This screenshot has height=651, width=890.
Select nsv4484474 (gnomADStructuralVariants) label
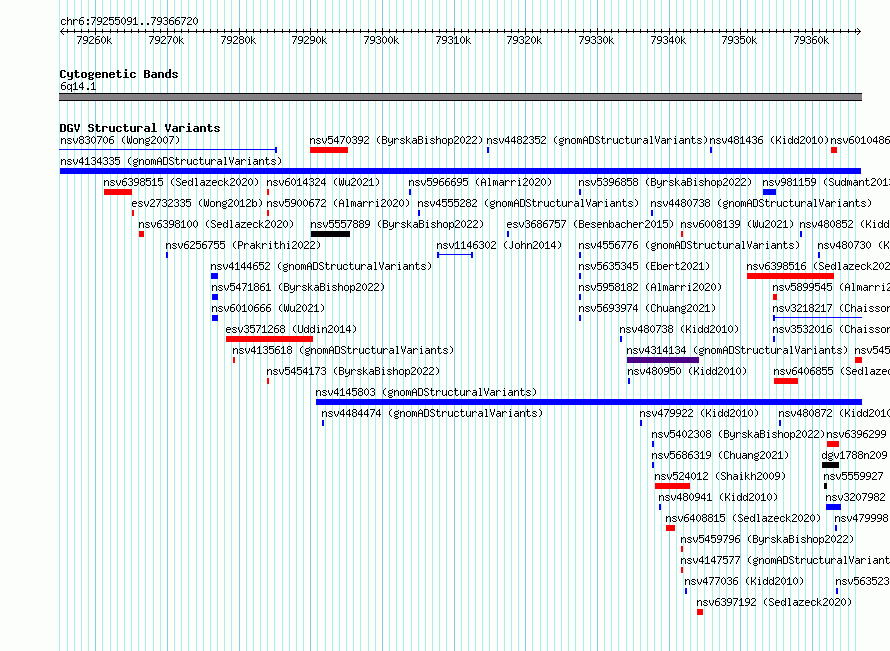(x=432, y=413)
